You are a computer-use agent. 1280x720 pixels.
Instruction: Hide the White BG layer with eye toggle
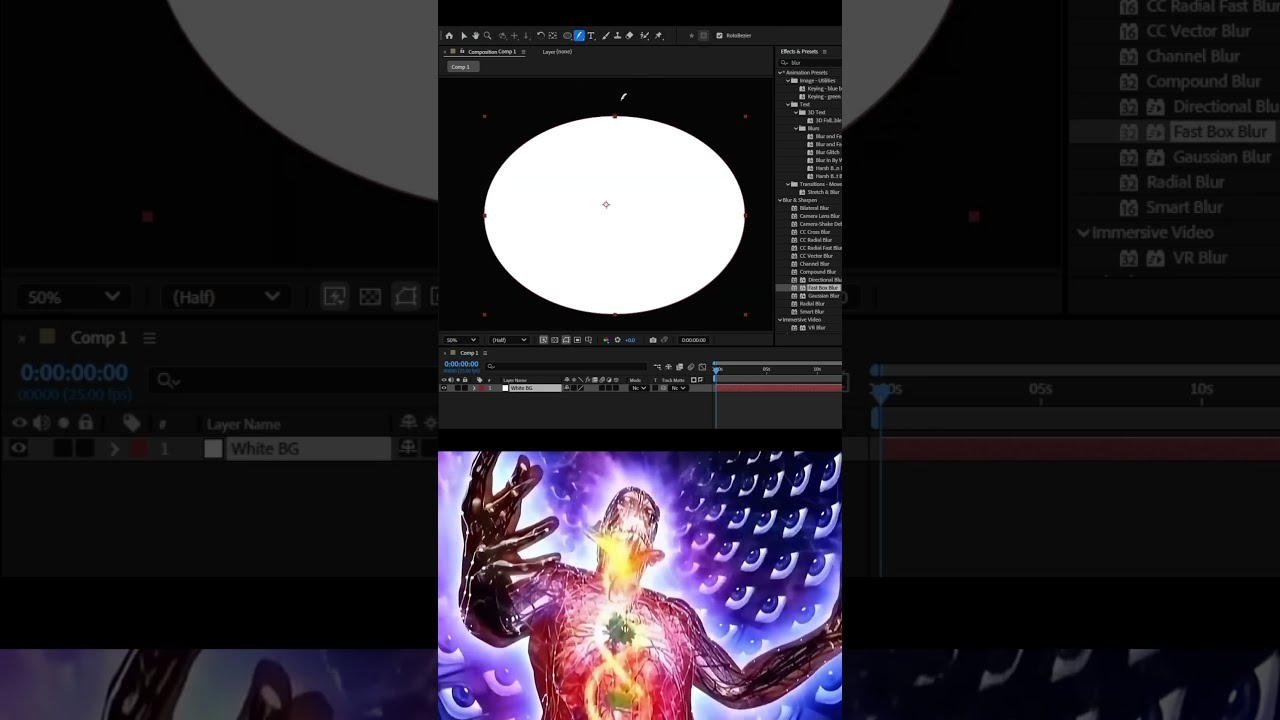click(444, 388)
